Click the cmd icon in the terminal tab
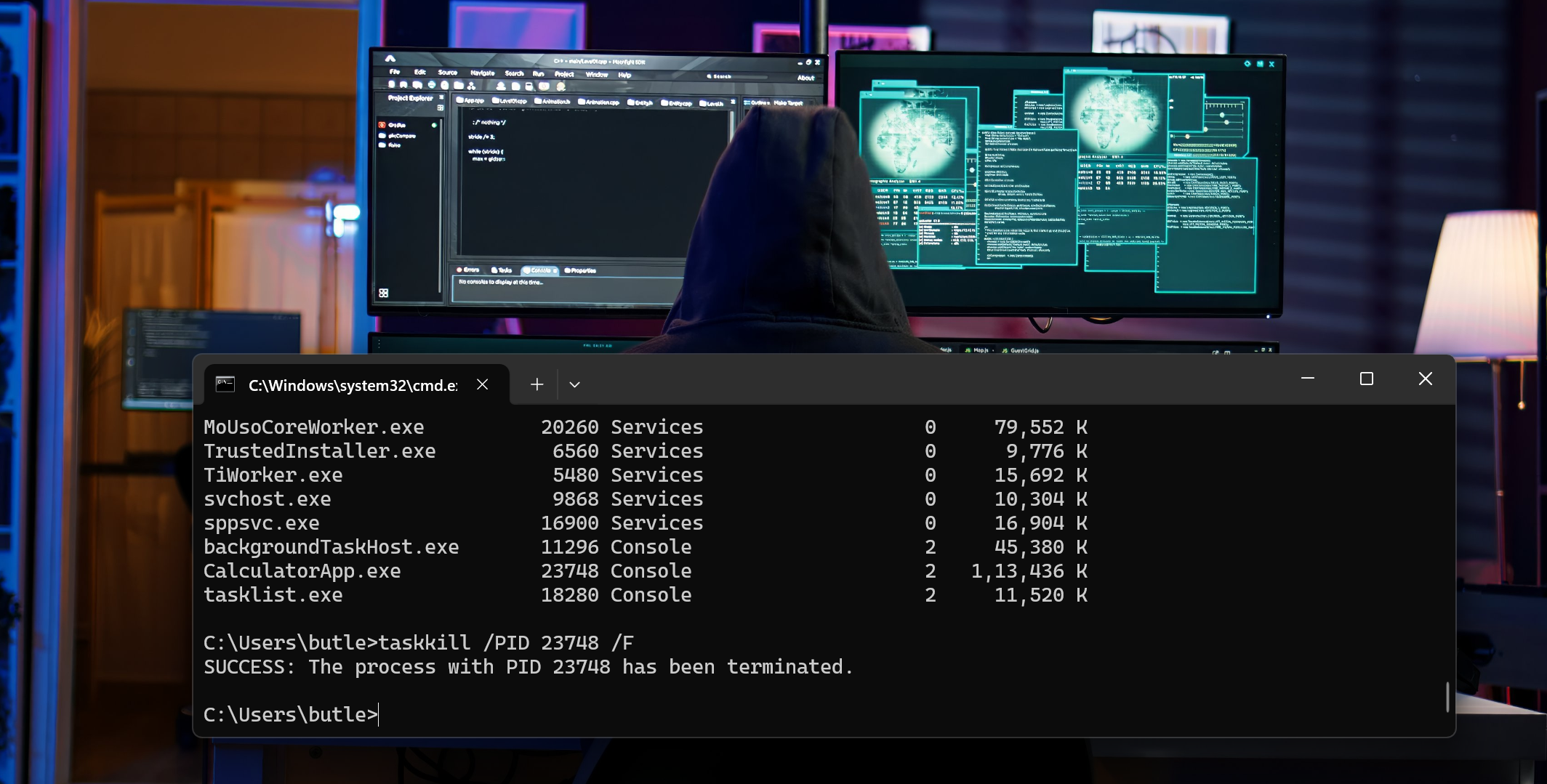This screenshot has width=1547, height=784. (225, 384)
